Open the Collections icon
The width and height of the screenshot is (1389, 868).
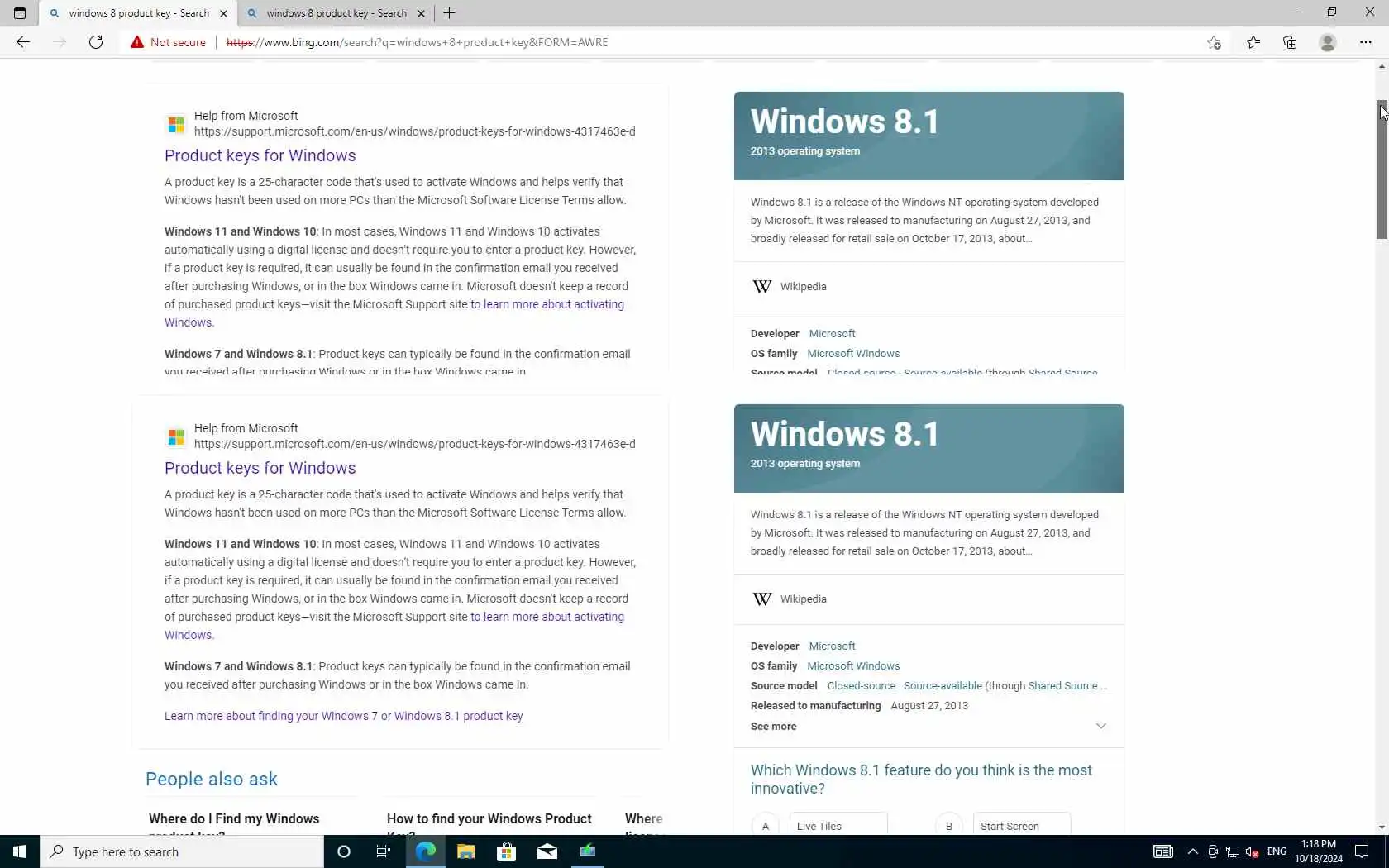(1290, 42)
